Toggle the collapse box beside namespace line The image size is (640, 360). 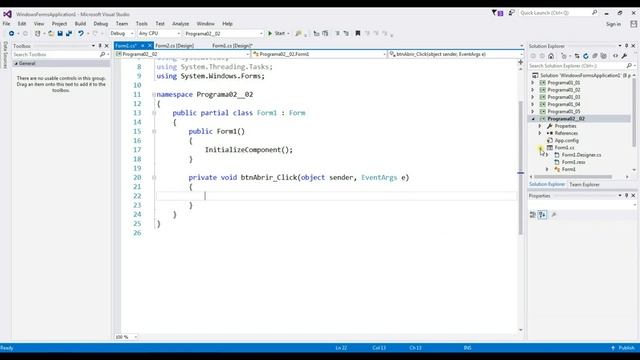154,95
